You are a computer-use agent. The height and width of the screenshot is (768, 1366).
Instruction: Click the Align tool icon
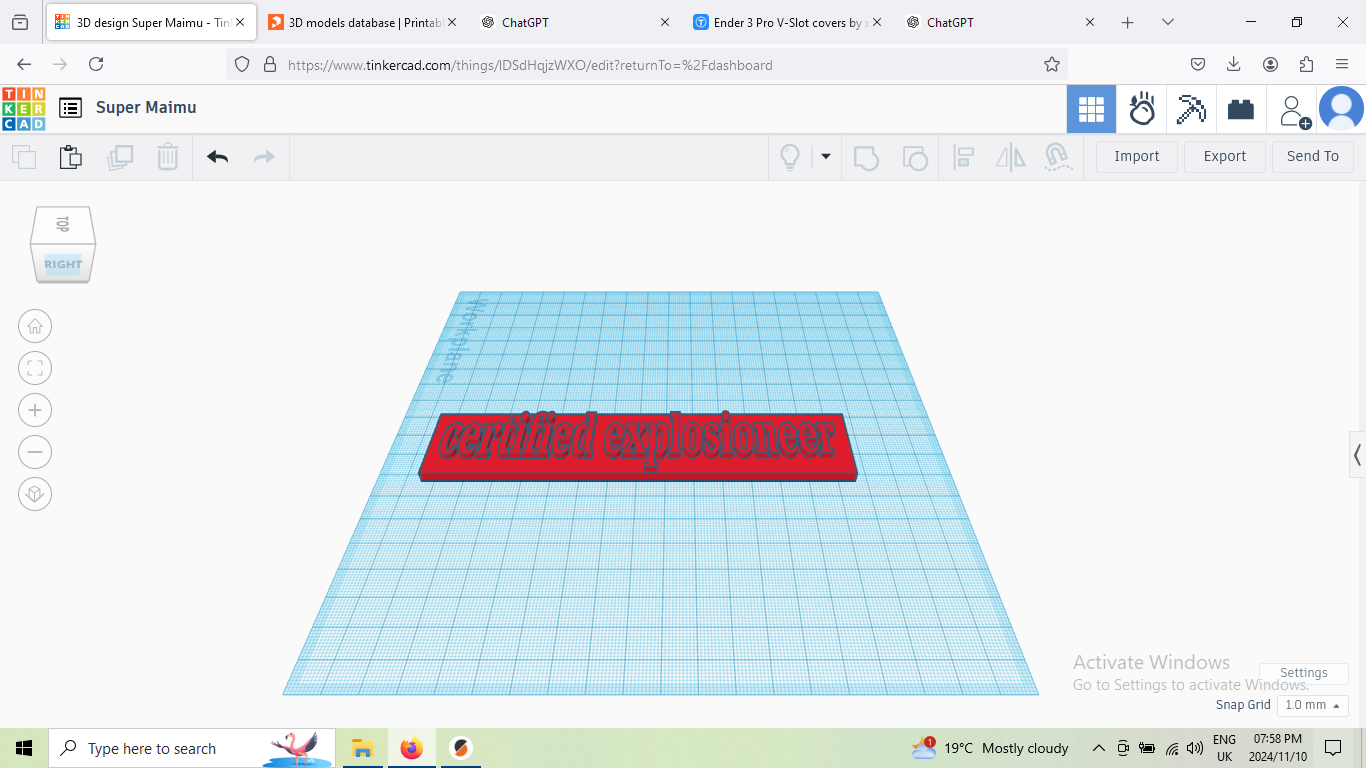964,157
